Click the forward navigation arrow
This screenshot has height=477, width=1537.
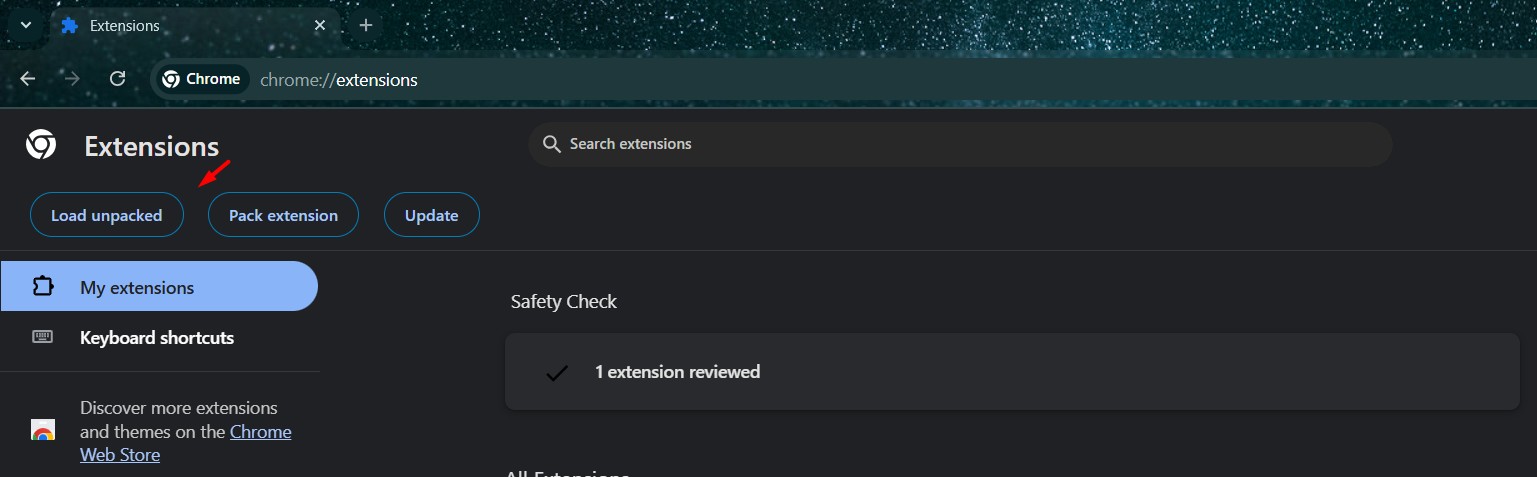[x=72, y=79]
